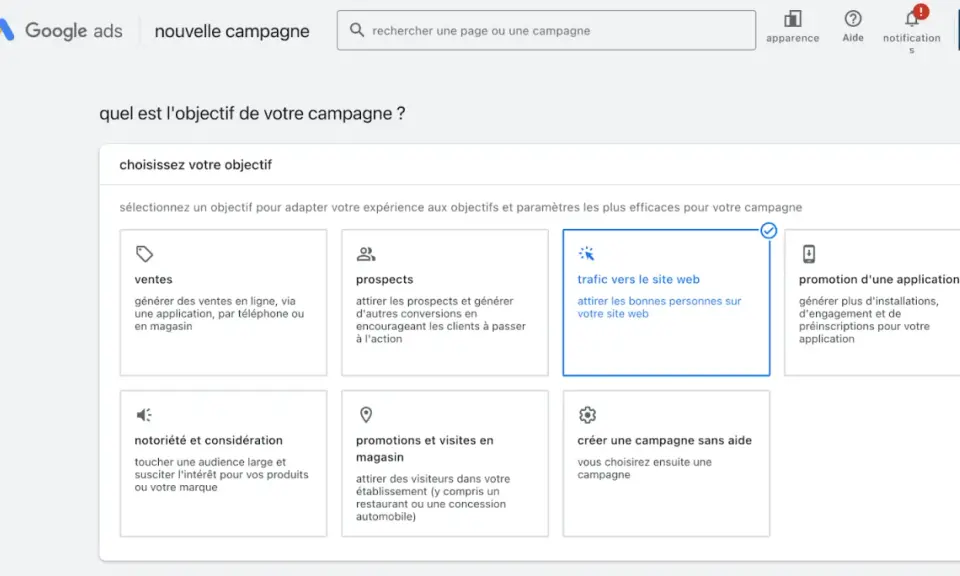This screenshot has height=576, width=960.
Task: Click the price tag icon in the ventes card
Action: pos(144,253)
